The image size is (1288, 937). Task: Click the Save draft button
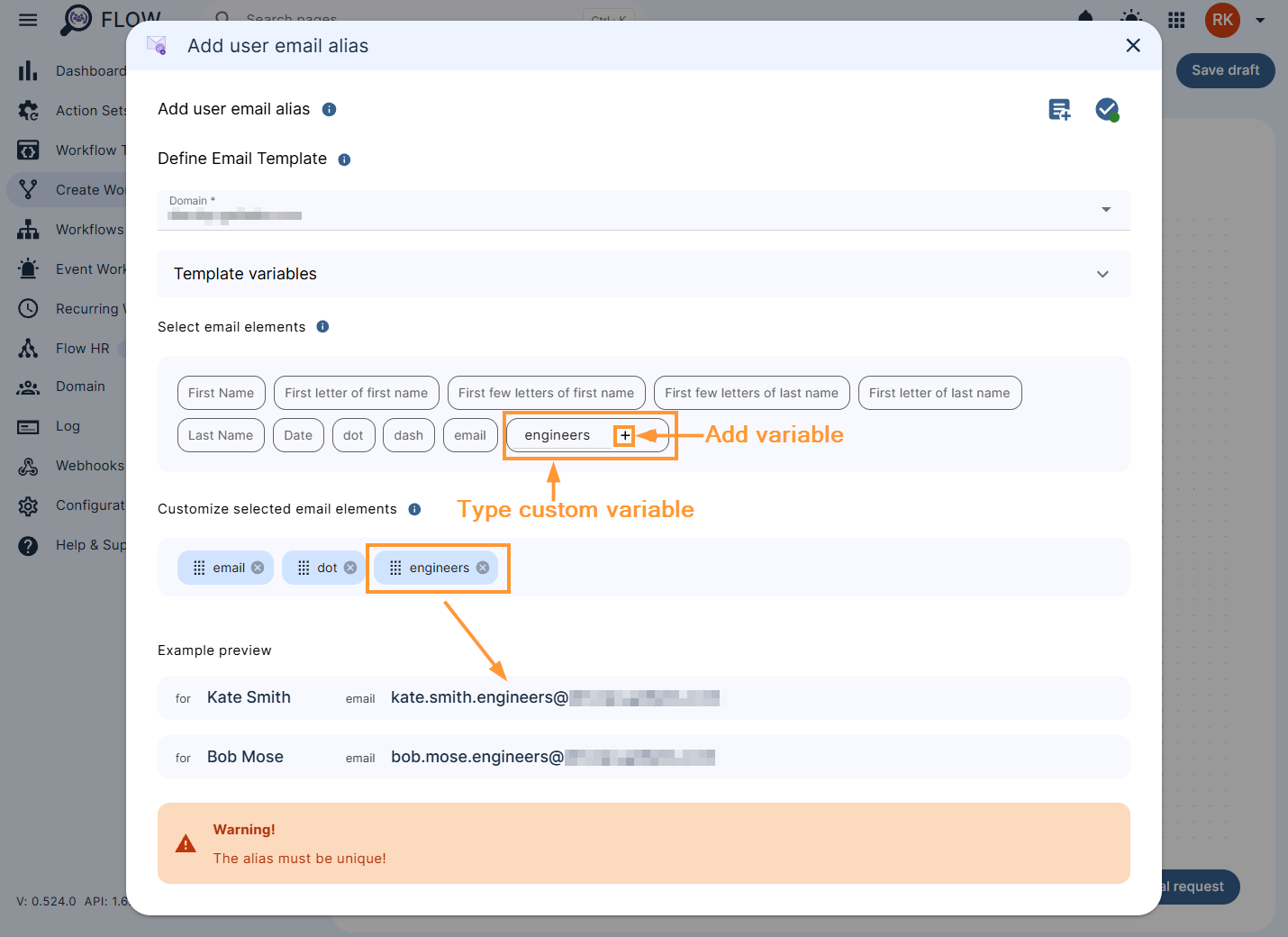tap(1225, 70)
